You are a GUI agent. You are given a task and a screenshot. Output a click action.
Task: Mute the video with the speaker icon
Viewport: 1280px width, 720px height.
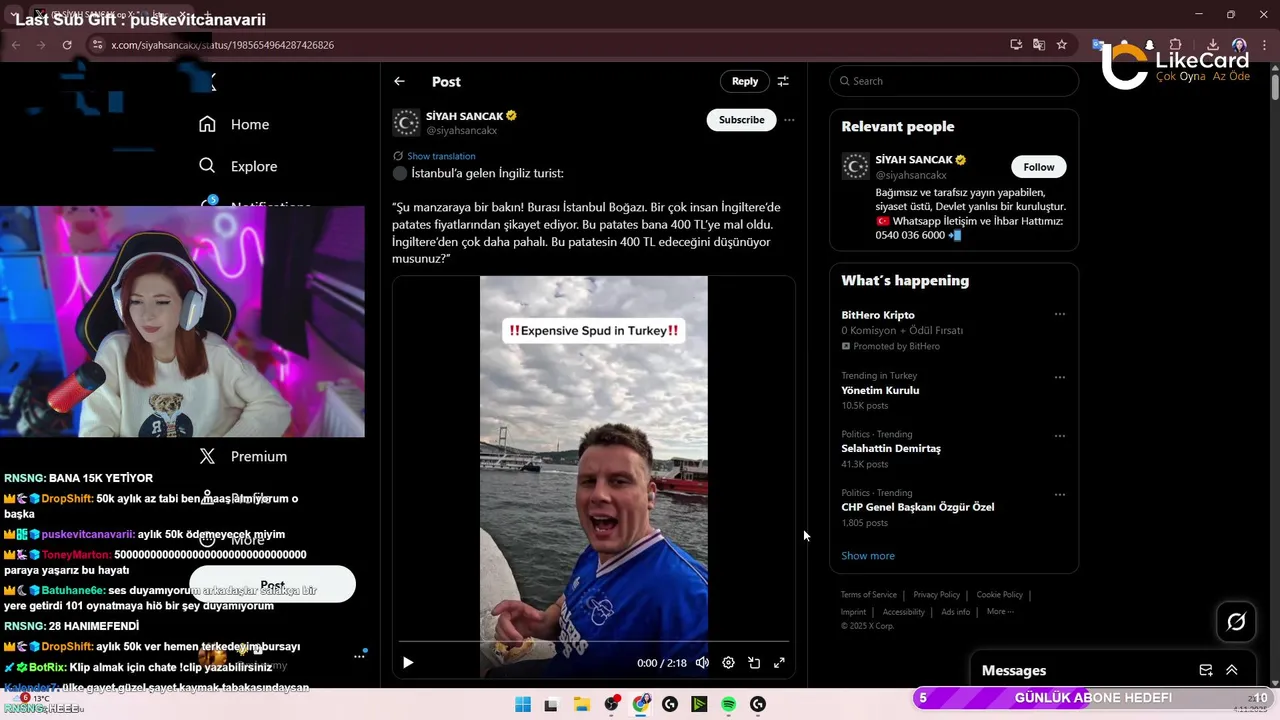pos(702,662)
